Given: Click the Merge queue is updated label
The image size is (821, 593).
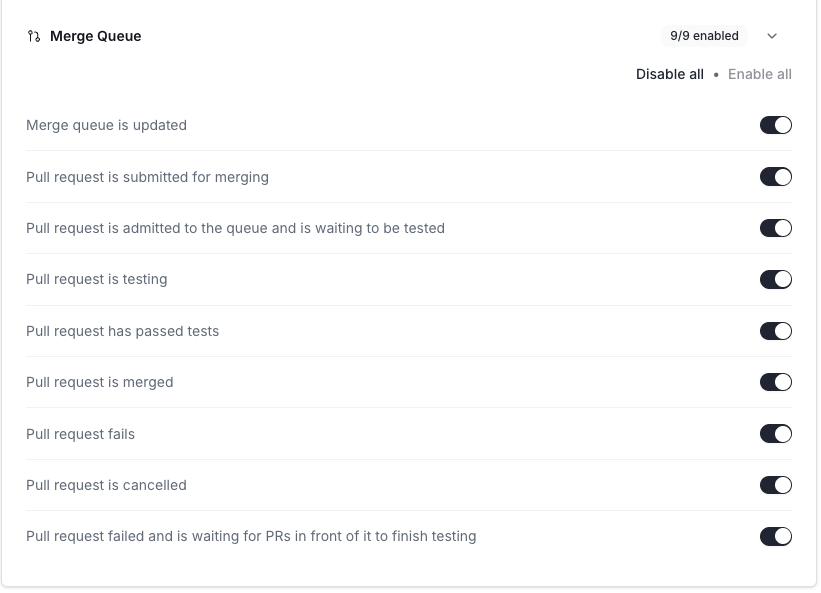Looking at the screenshot, I should tap(106, 125).
